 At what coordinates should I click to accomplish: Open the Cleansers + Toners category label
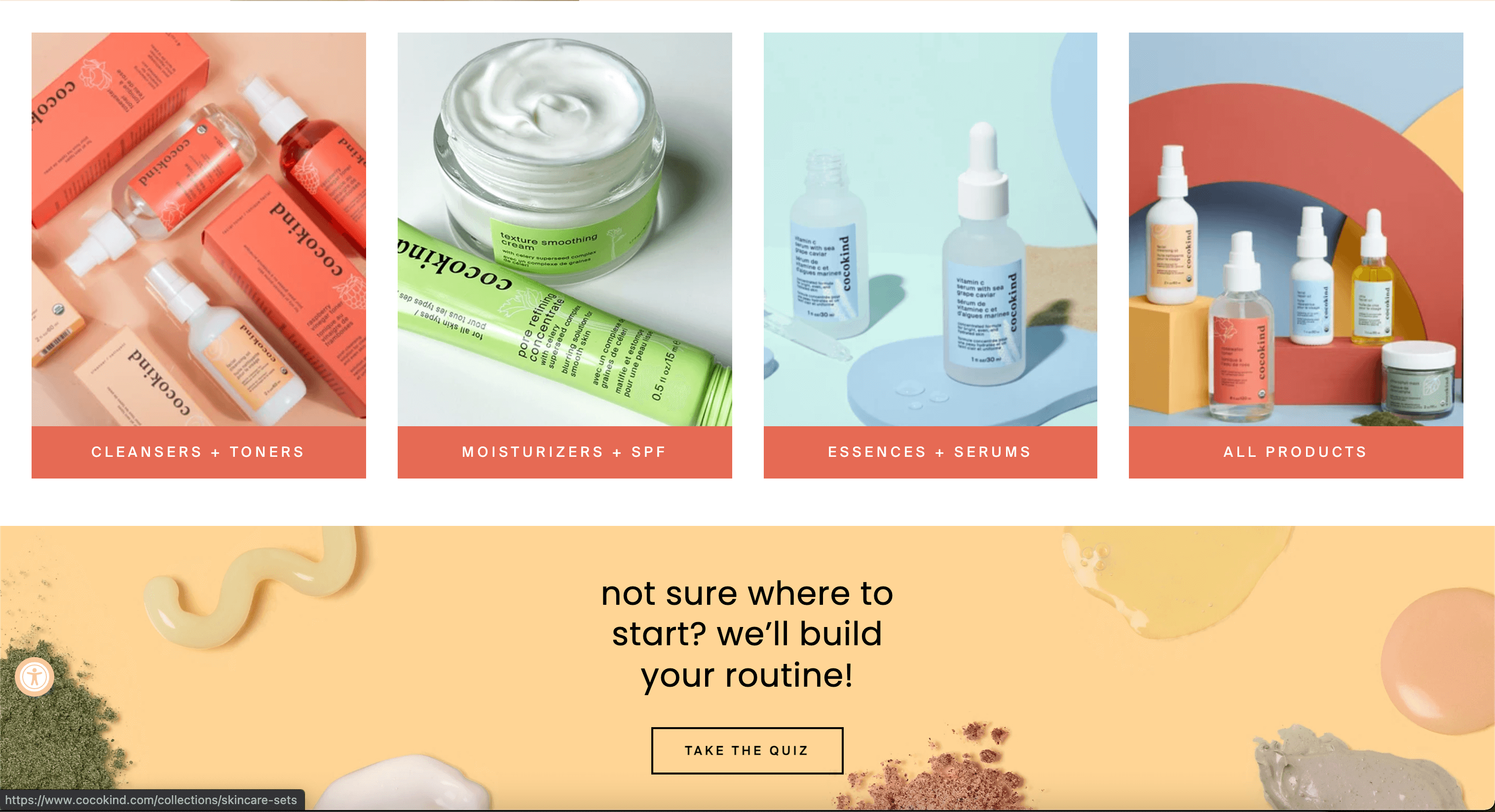point(198,451)
